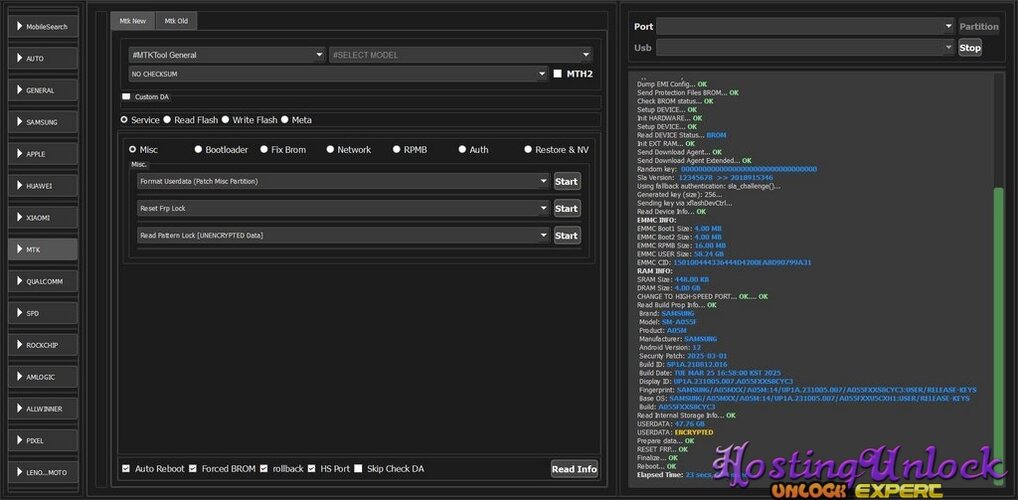The width and height of the screenshot is (1018, 500).
Task: Open the SPD sidebar section
Action: (43, 313)
